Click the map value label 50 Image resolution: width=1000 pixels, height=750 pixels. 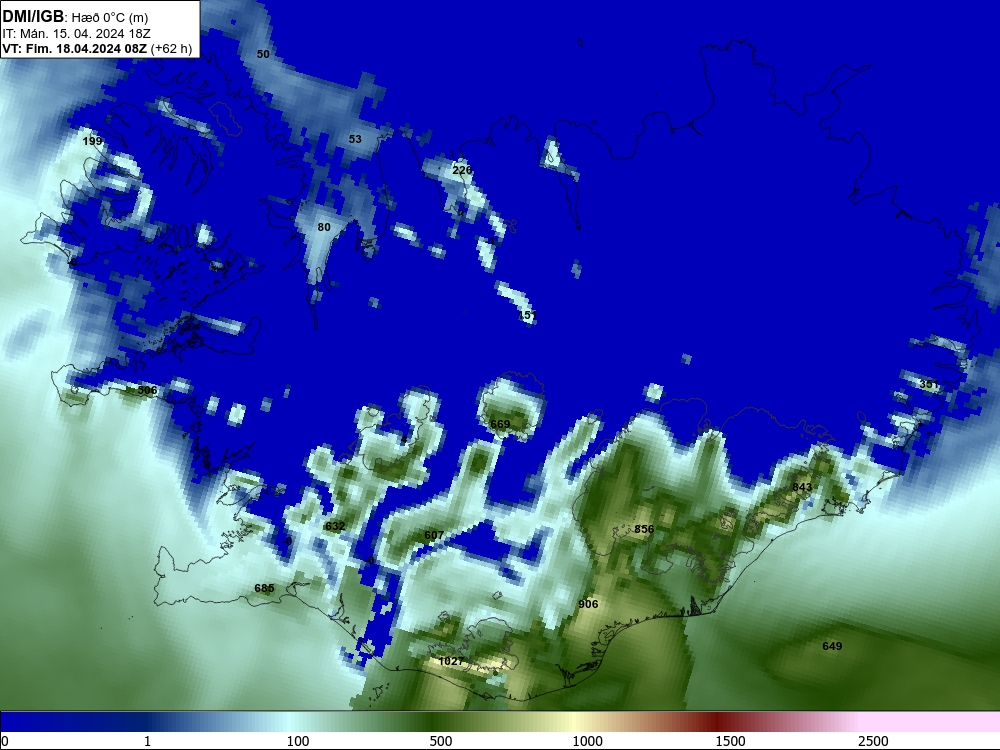click(x=263, y=54)
